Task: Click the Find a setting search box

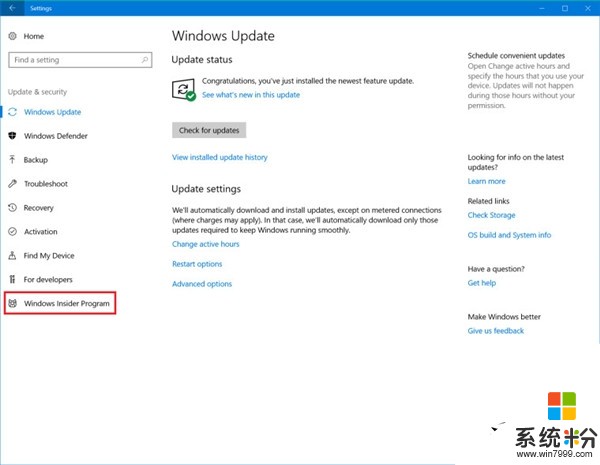Action: (x=80, y=60)
